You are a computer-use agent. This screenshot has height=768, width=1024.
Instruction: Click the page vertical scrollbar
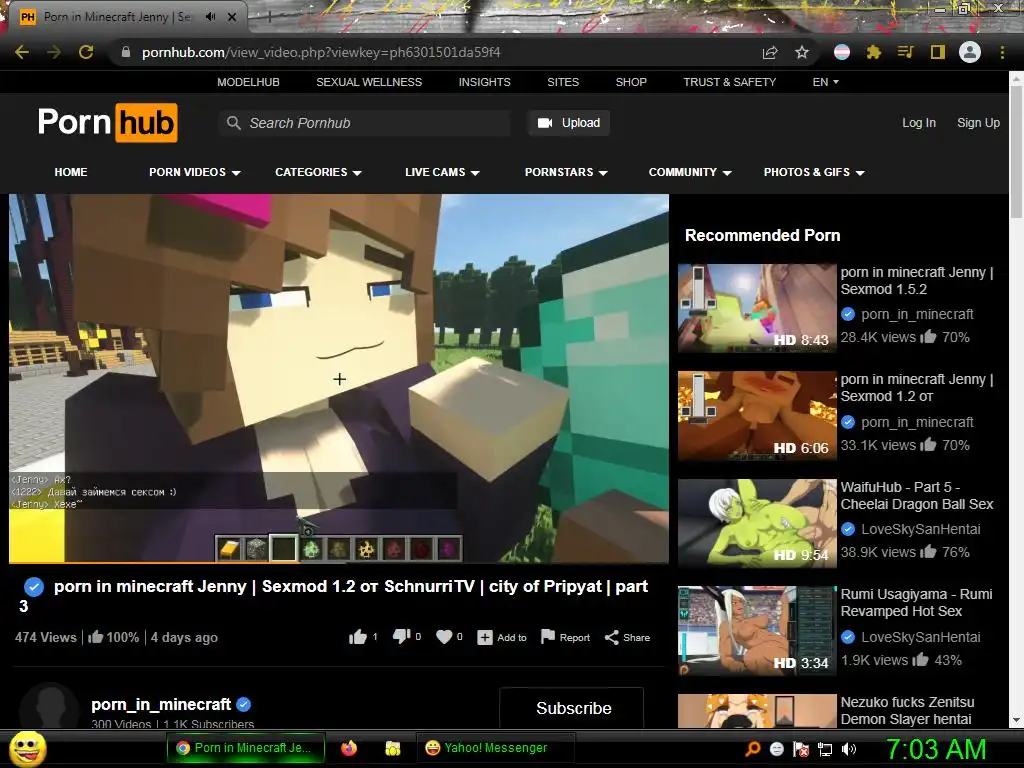point(1016,152)
